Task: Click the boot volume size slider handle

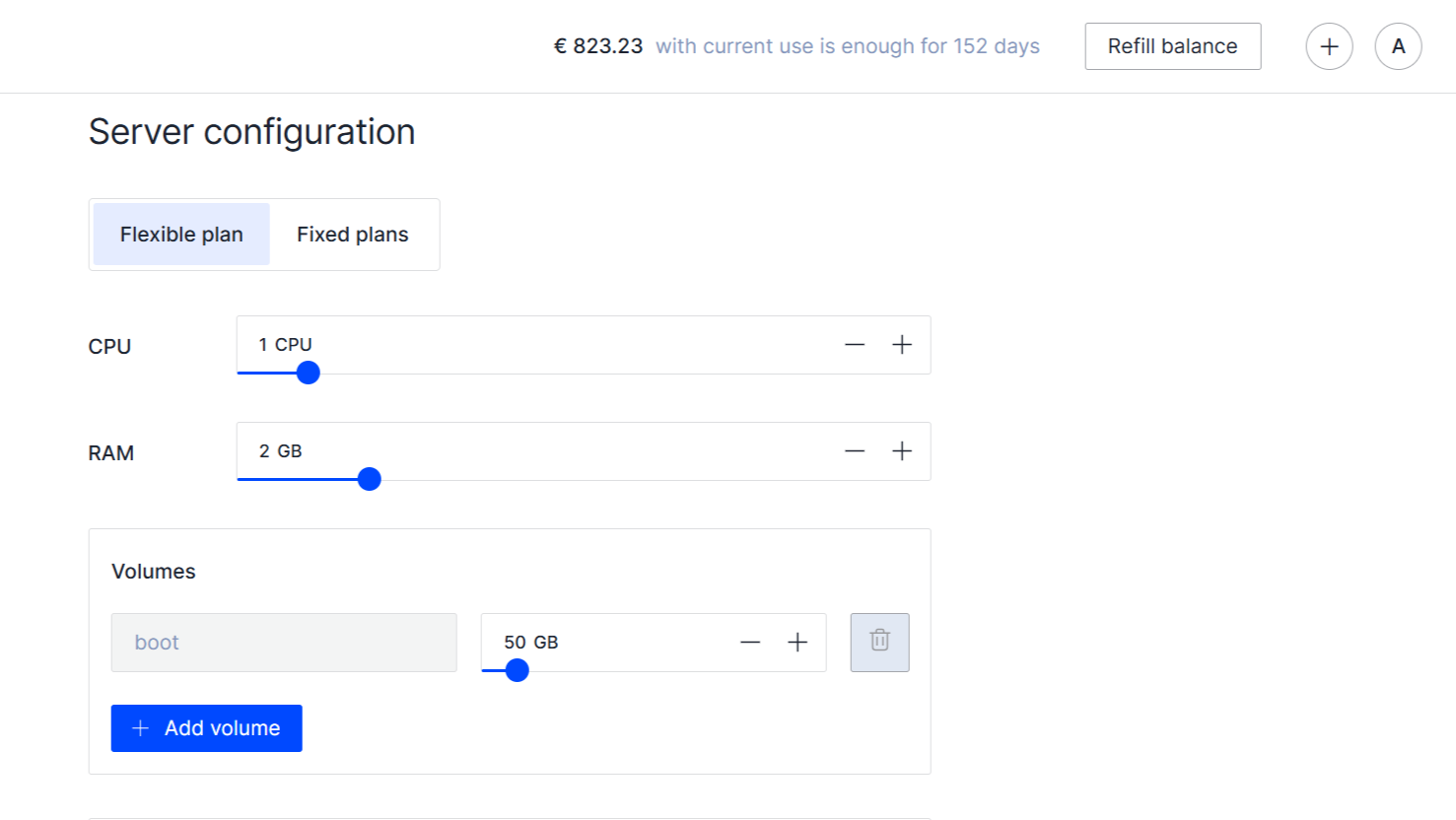Action: tap(517, 670)
